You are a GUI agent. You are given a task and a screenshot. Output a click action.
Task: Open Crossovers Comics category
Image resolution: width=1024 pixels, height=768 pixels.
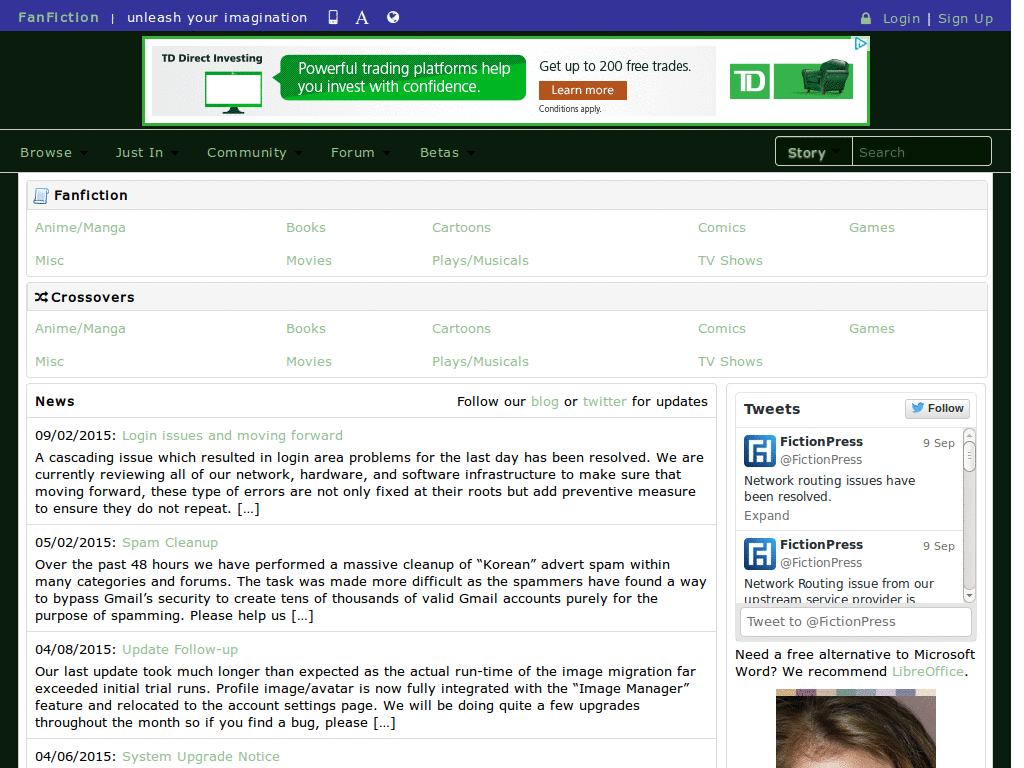722,329
